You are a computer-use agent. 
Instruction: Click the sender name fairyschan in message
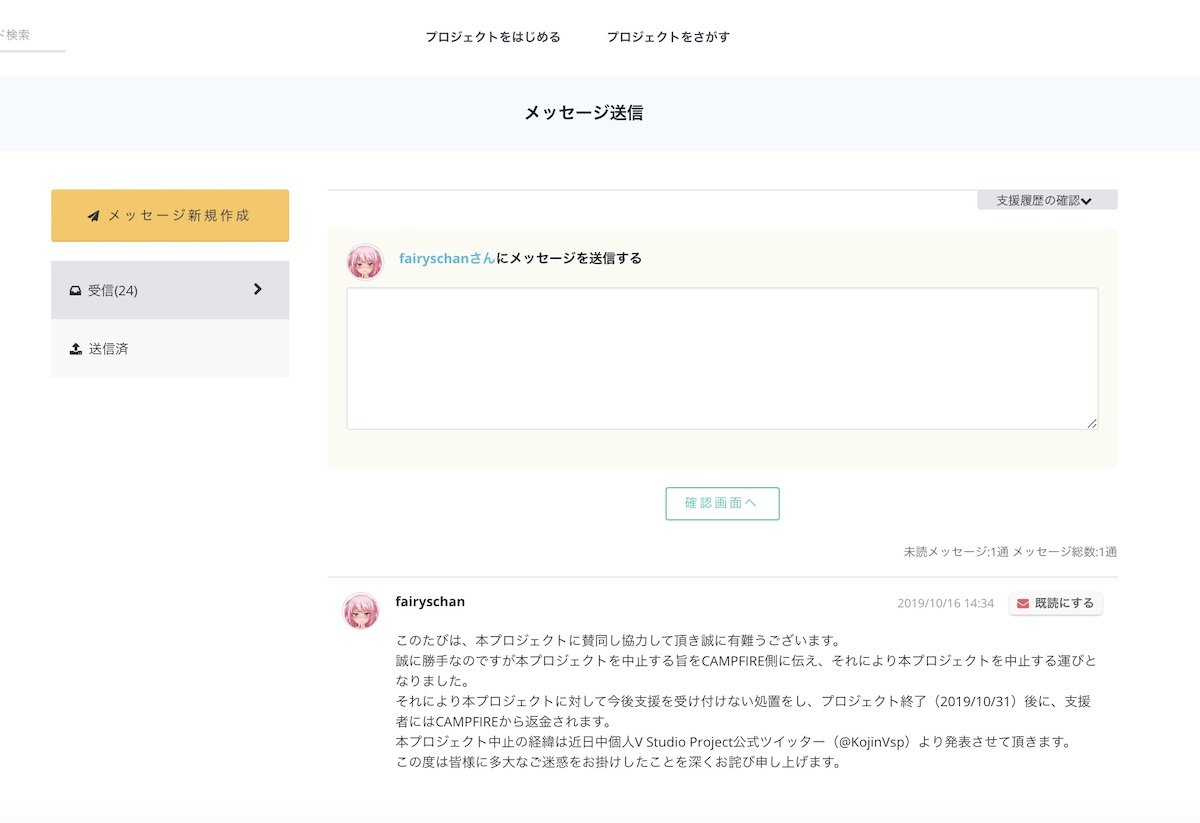430,602
